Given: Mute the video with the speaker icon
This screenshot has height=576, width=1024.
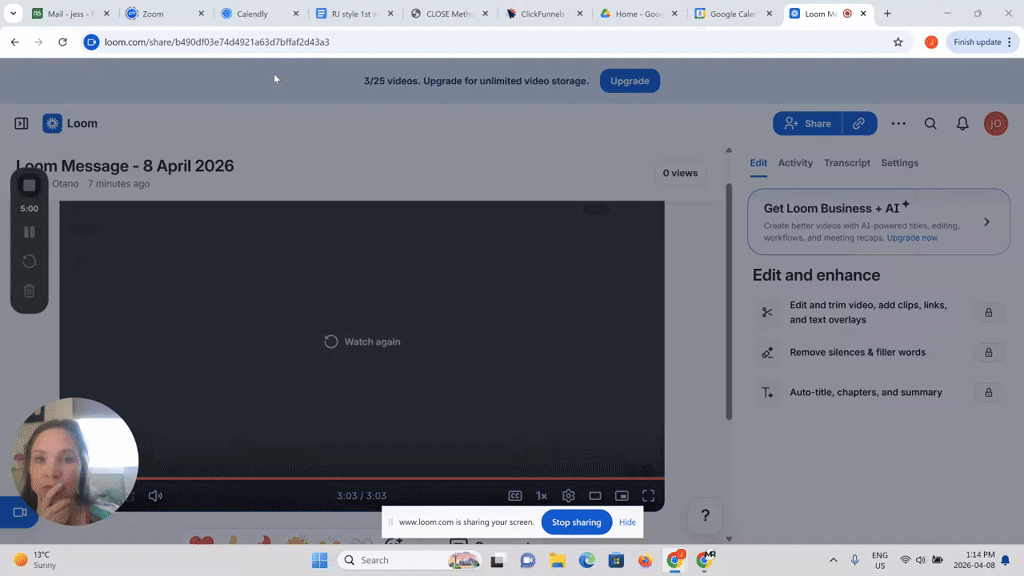Looking at the screenshot, I should [154, 495].
